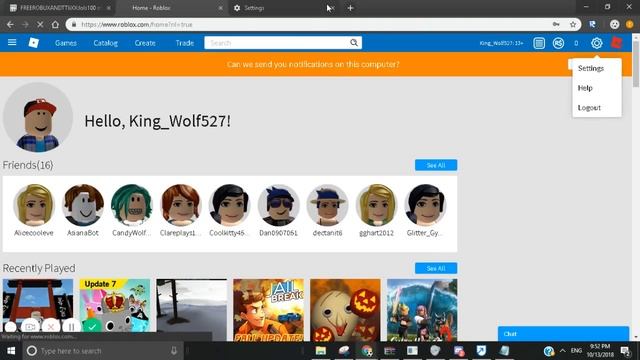The image size is (640, 360).
Task: Select Logout from the dropdown menu
Action: [589, 107]
